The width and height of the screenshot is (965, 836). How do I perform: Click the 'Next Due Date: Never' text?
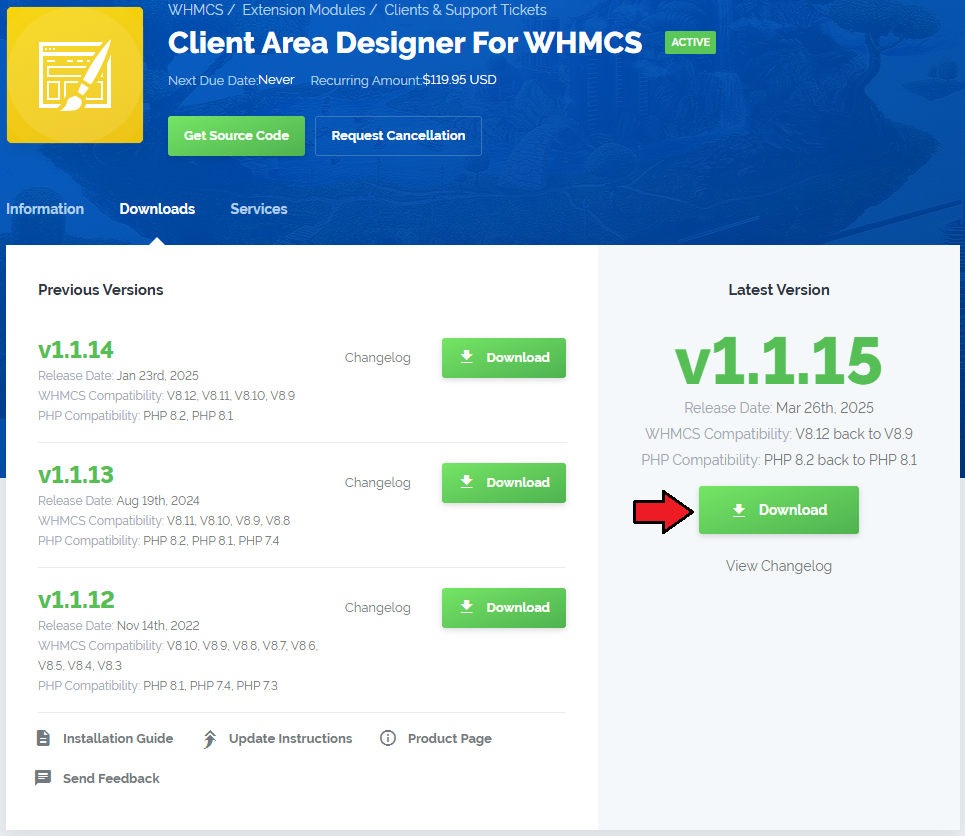tap(231, 81)
